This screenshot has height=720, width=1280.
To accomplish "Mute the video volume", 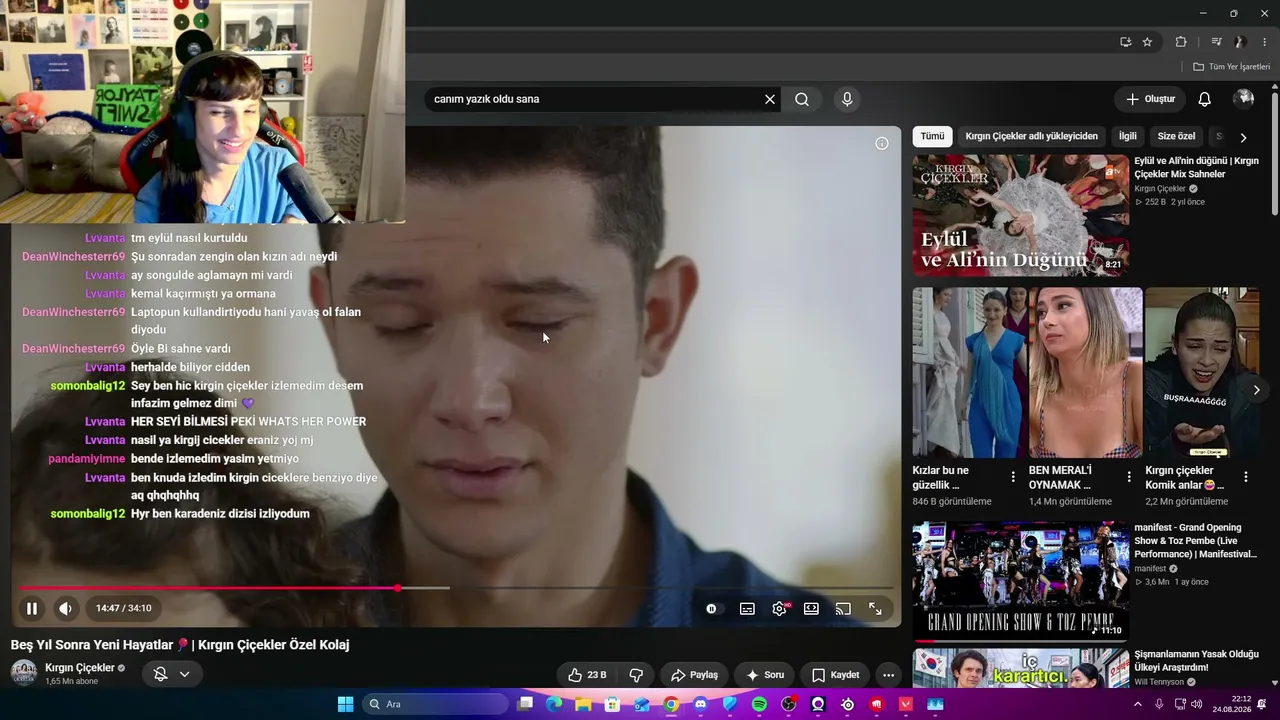I will (x=65, y=608).
